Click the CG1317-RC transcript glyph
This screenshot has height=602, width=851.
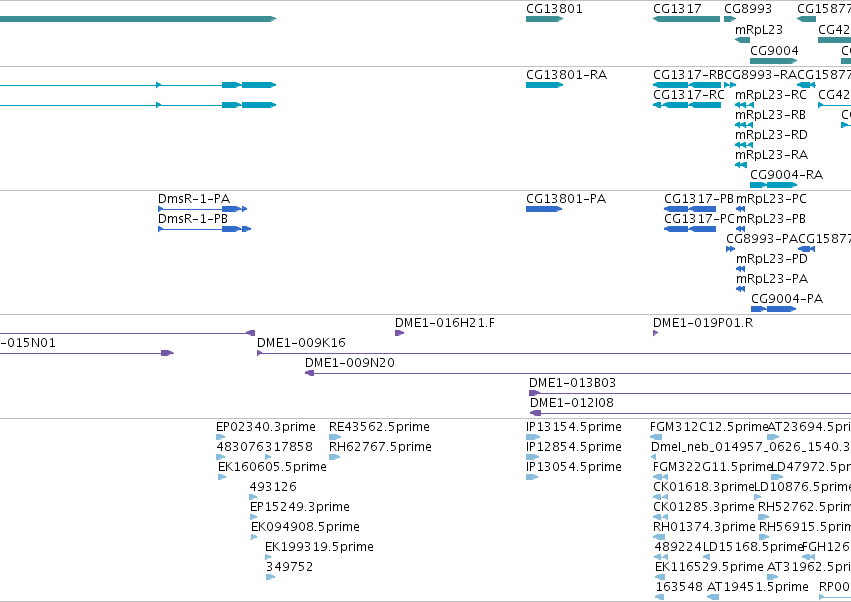687,105
